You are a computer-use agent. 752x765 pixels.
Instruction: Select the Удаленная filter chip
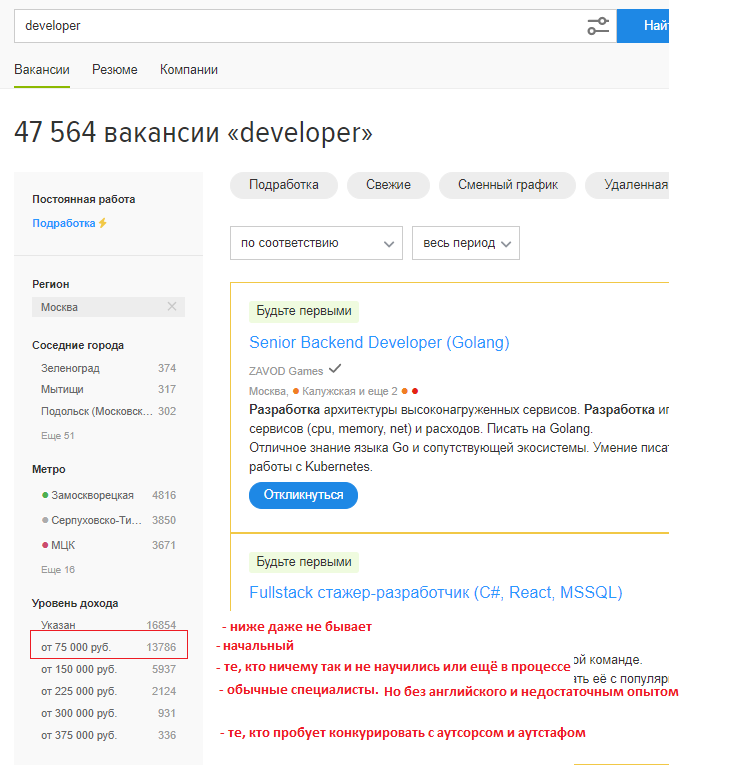[627, 185]
